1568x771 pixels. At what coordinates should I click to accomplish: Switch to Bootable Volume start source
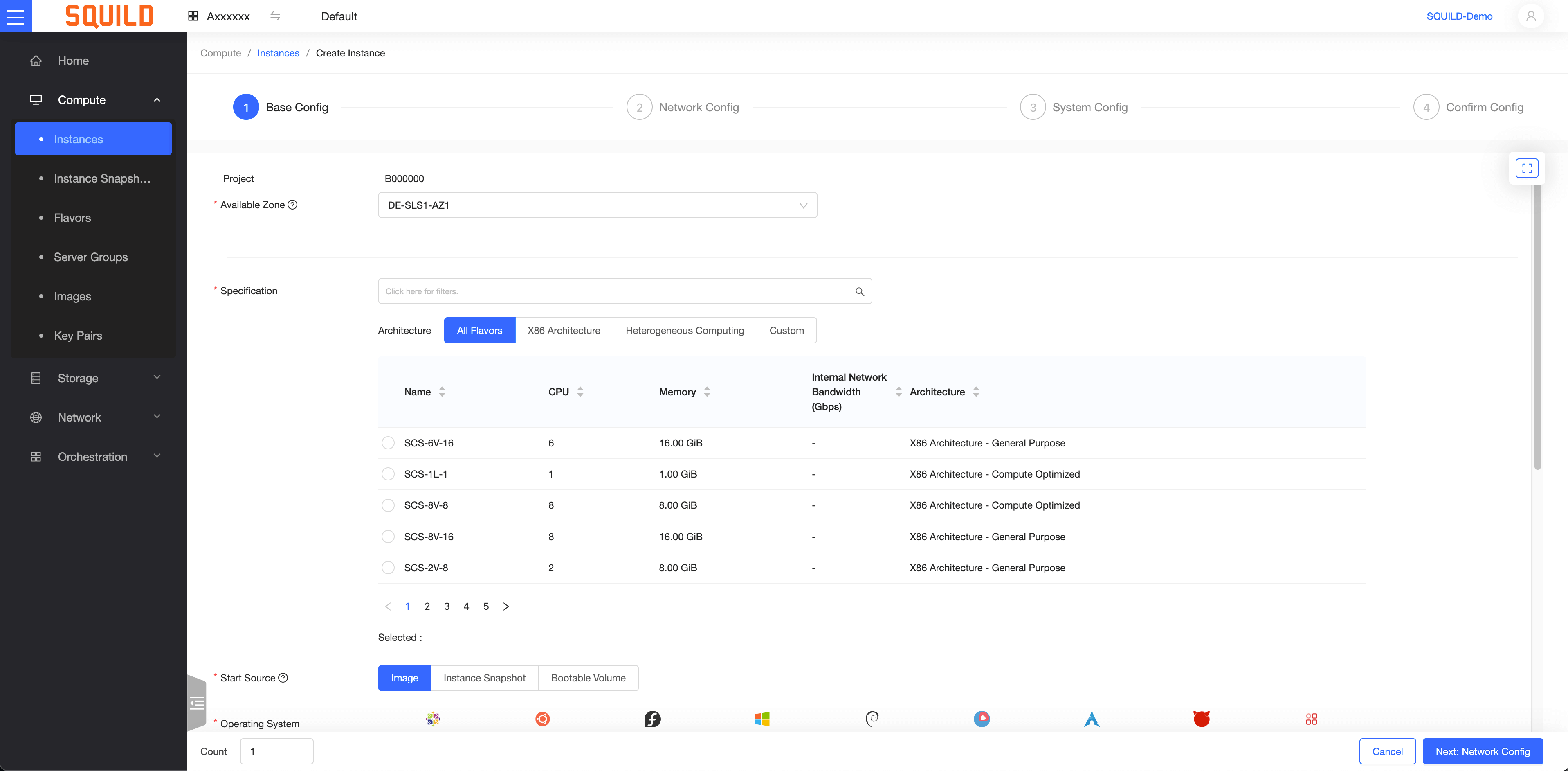pyautogui.click(x=588, y=678)
